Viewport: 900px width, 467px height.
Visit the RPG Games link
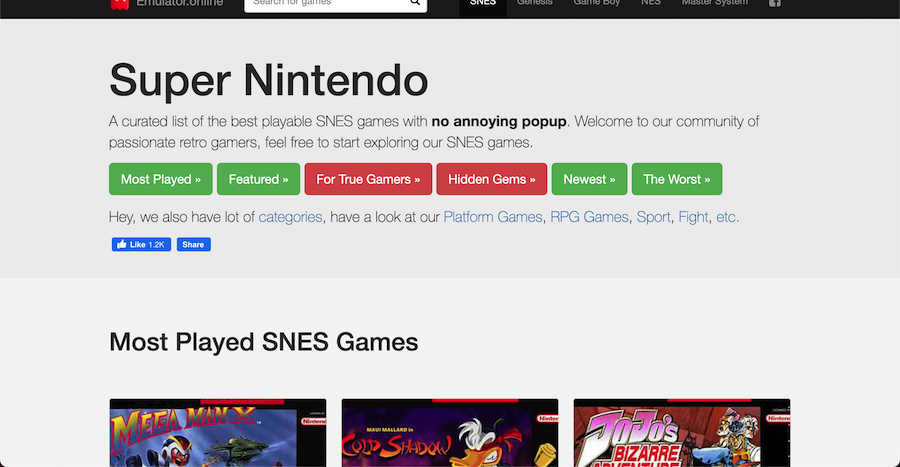589,217
